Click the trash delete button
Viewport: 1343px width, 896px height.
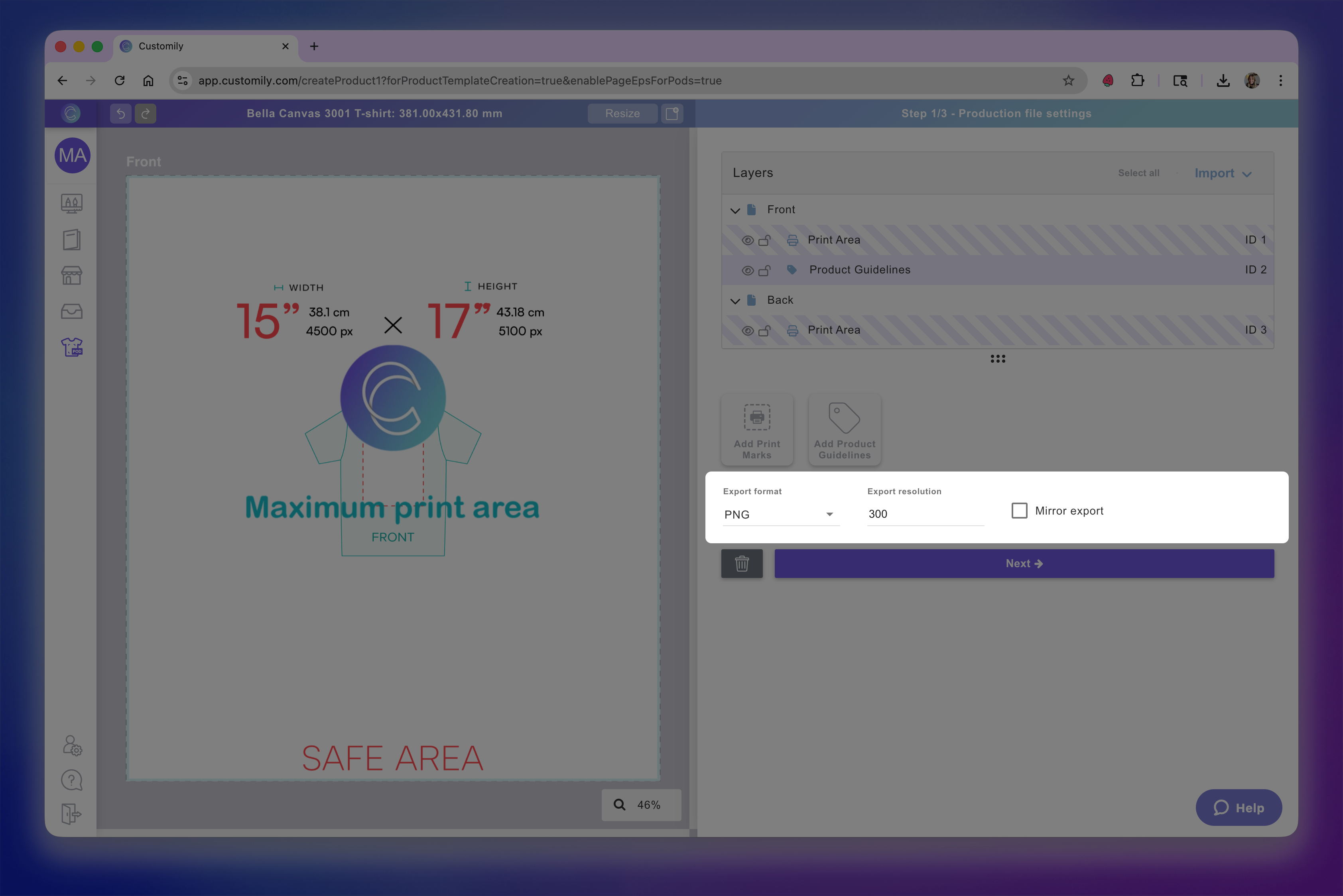[x=742, y=564]
